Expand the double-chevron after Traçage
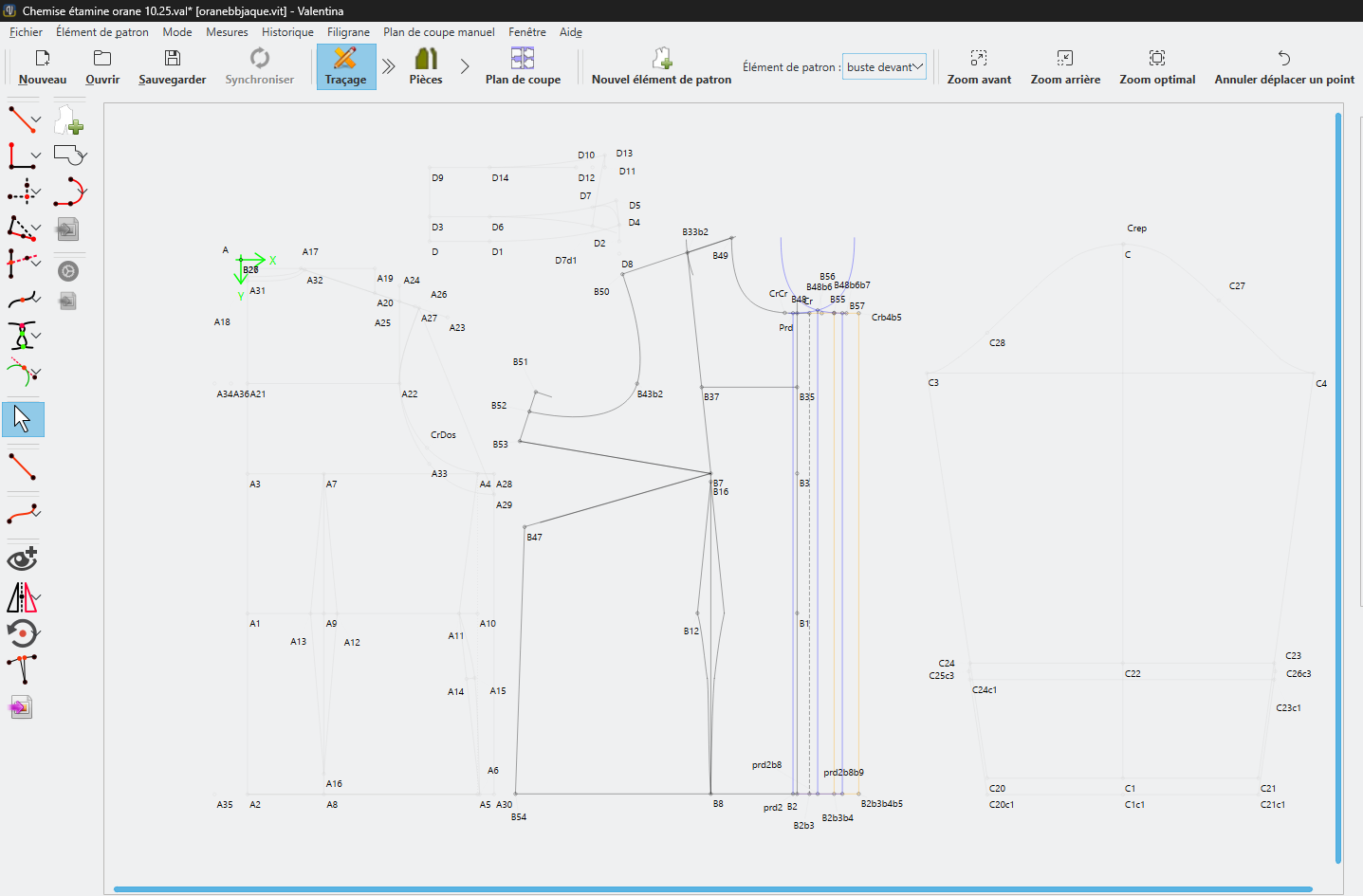This screenshot has height=896, width=1363. tap(389, 67)
